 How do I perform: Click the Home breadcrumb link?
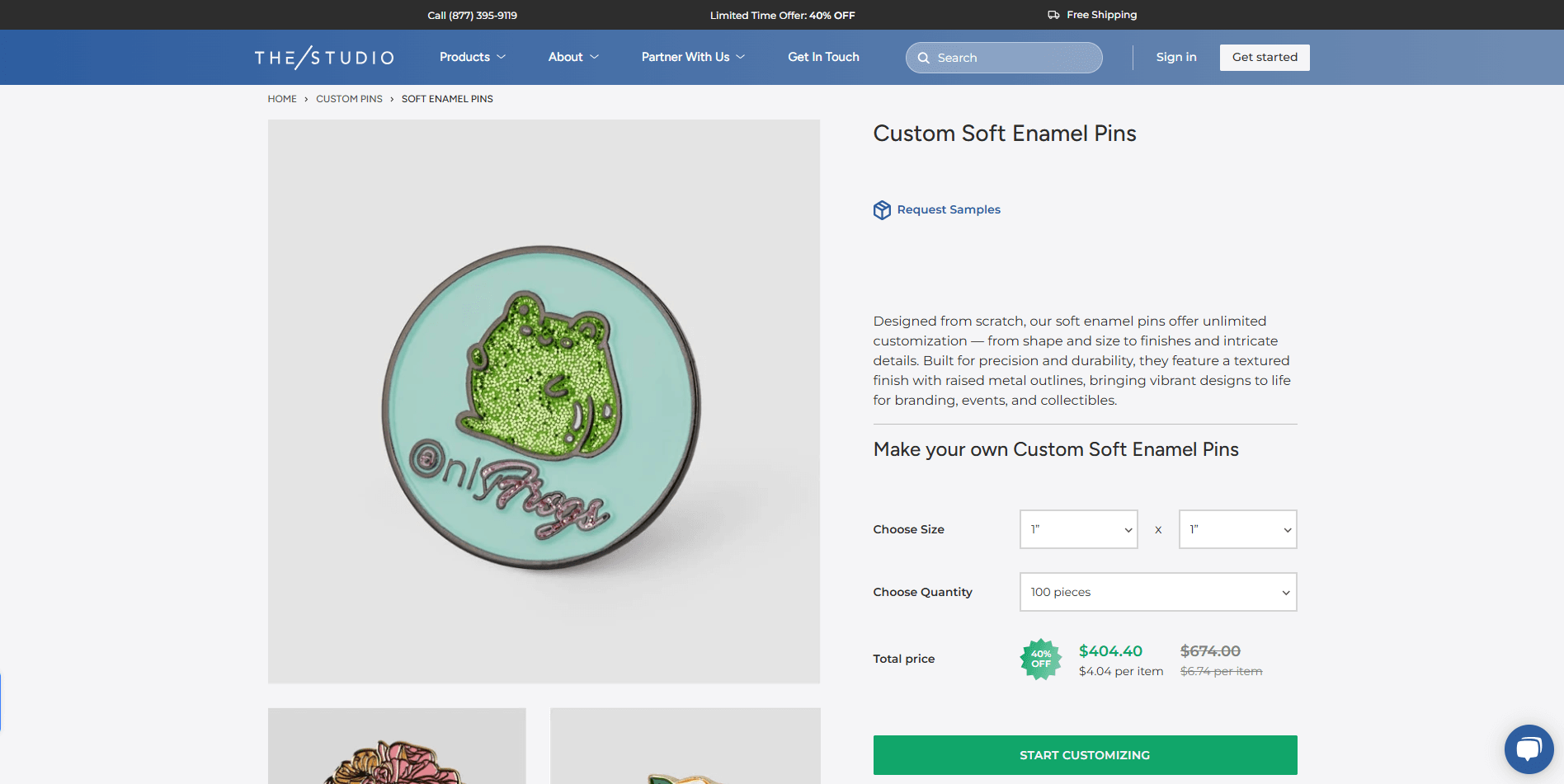[282, 99]
